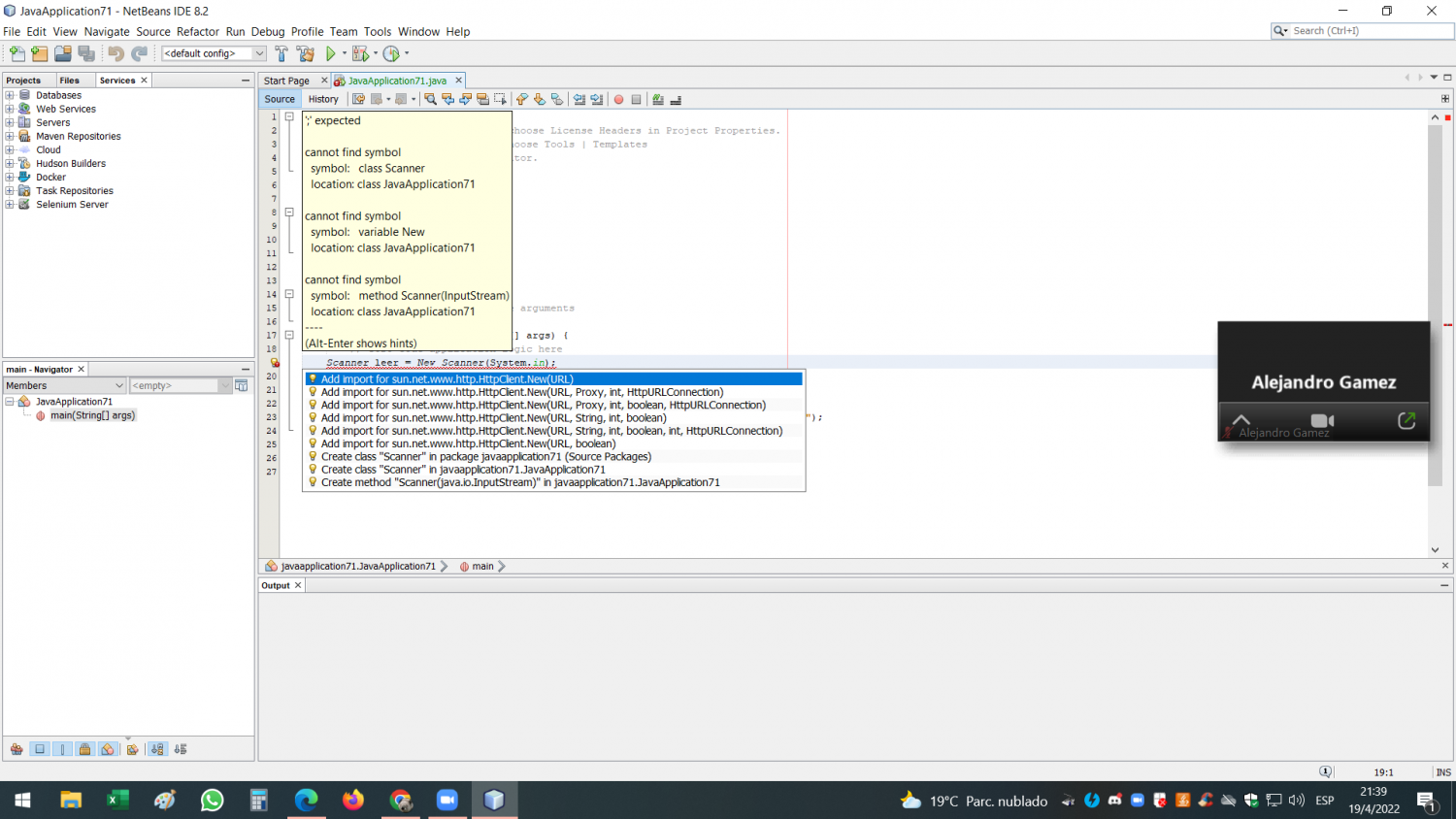This screenshot has height=819, width=1456.
Task: Start Macro Recording with the red circle
Action: click(x=618, y=99)
